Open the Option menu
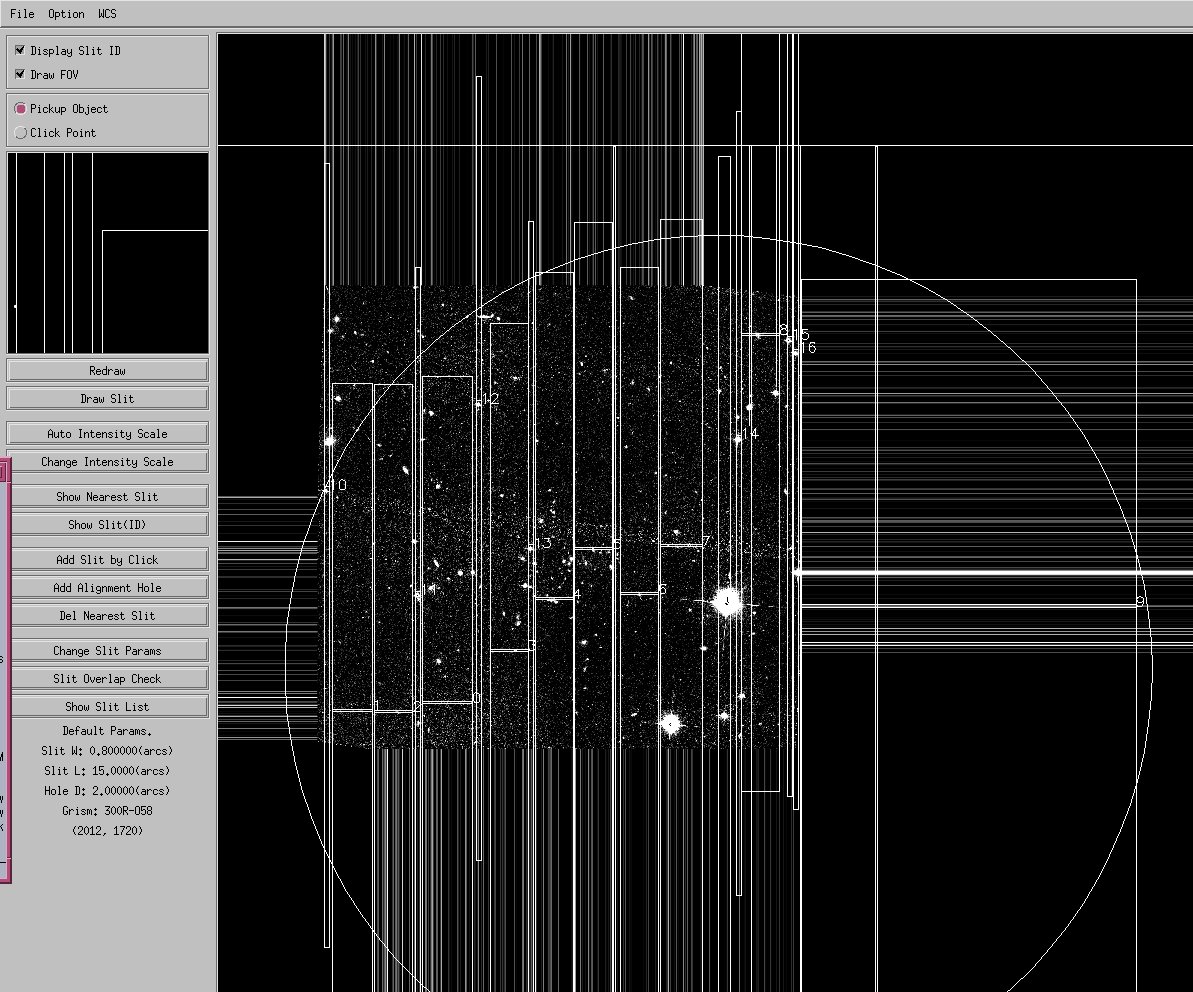This screenshot has height=992, width=1193. click(x=66, y=14)
